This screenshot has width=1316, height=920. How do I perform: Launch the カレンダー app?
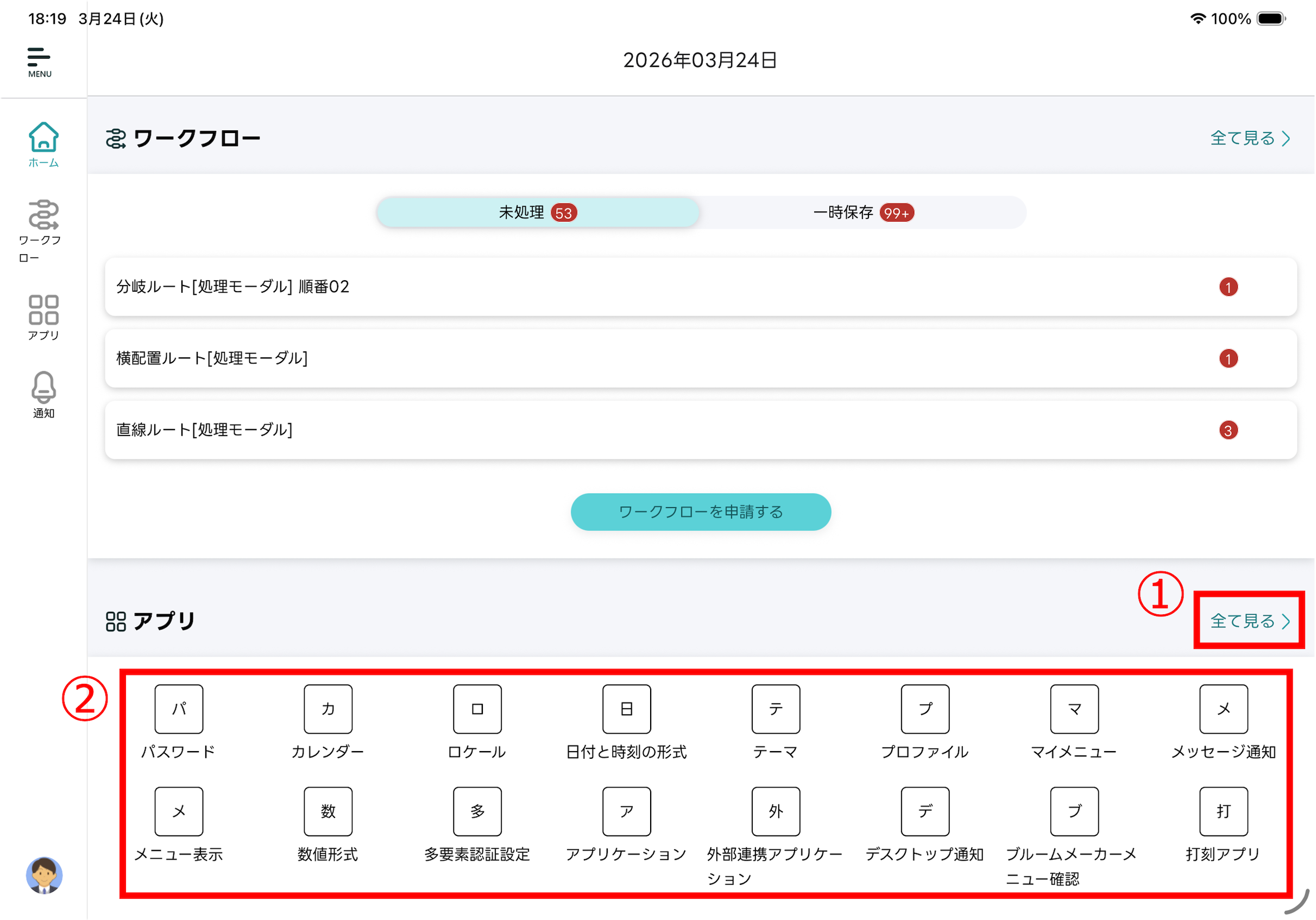(328, 709)
